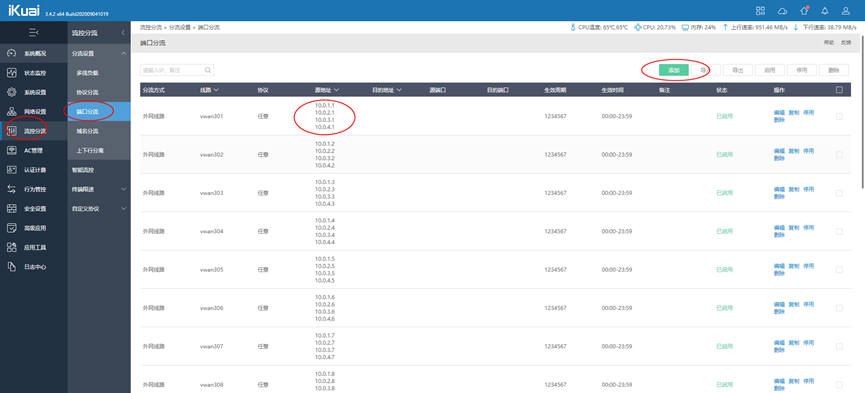Click the 安全设置 firewall icon

click(12, 209)
